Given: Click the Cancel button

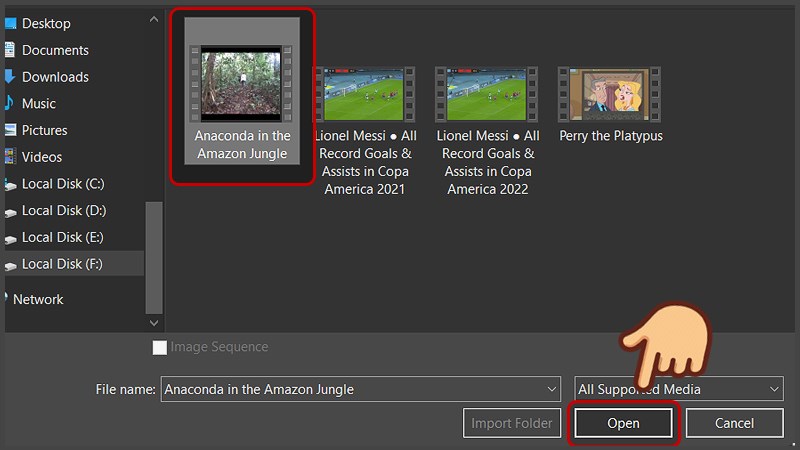Looking at the screenshot, I should tap(734, 423).
